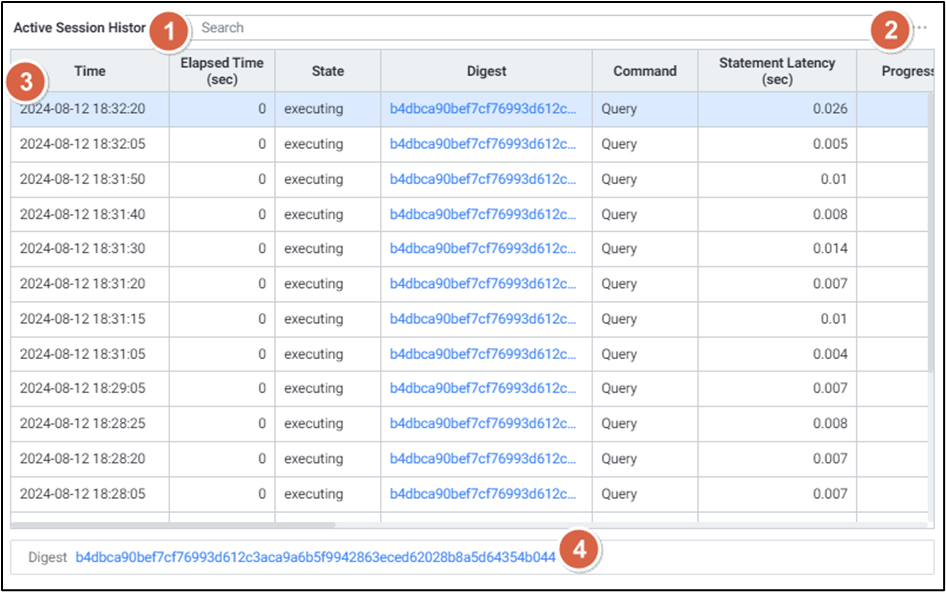
Task: Click the Command column header
Action: (645, 71)
